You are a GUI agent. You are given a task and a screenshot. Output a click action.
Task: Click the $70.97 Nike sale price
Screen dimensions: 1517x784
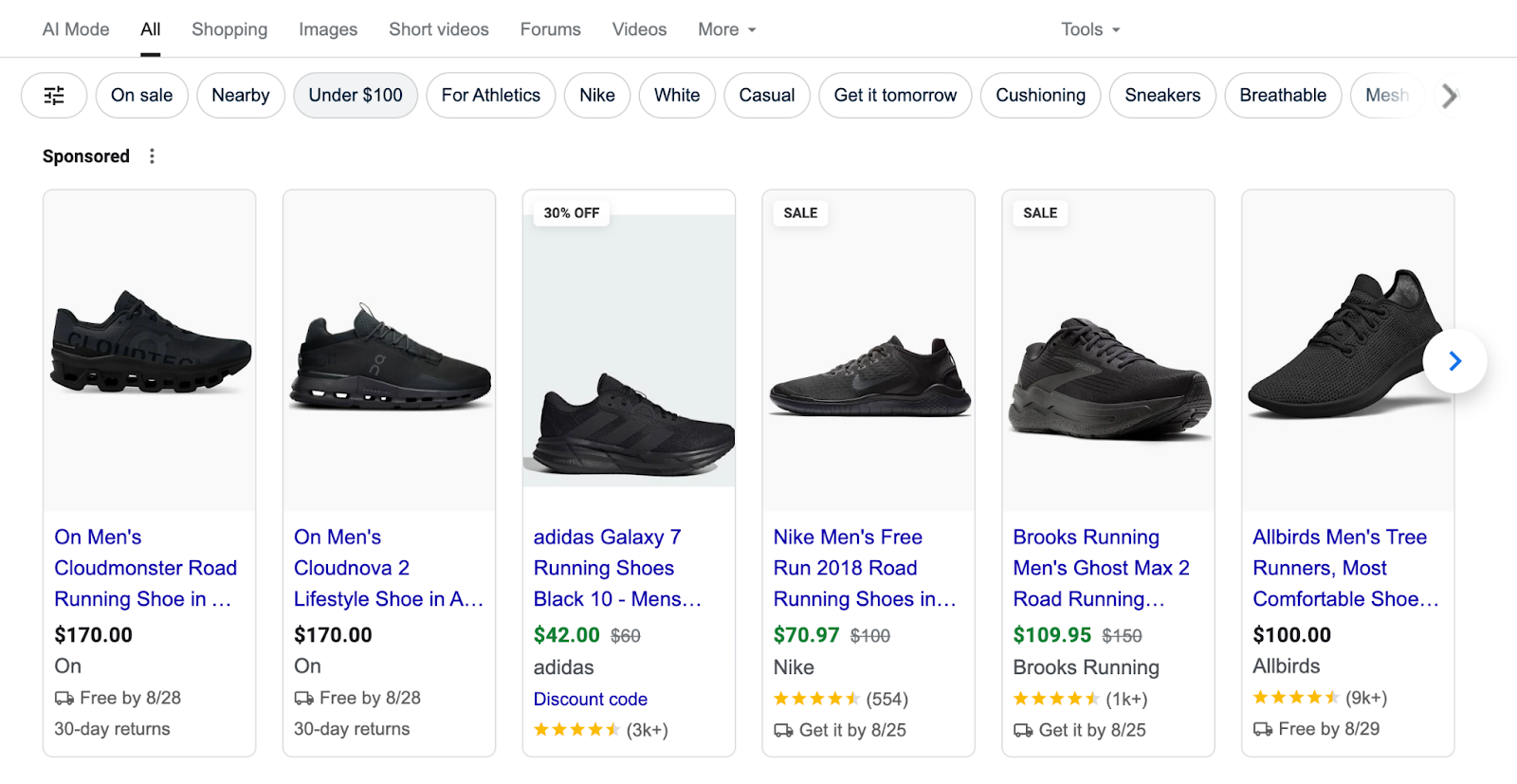point(807,635)
